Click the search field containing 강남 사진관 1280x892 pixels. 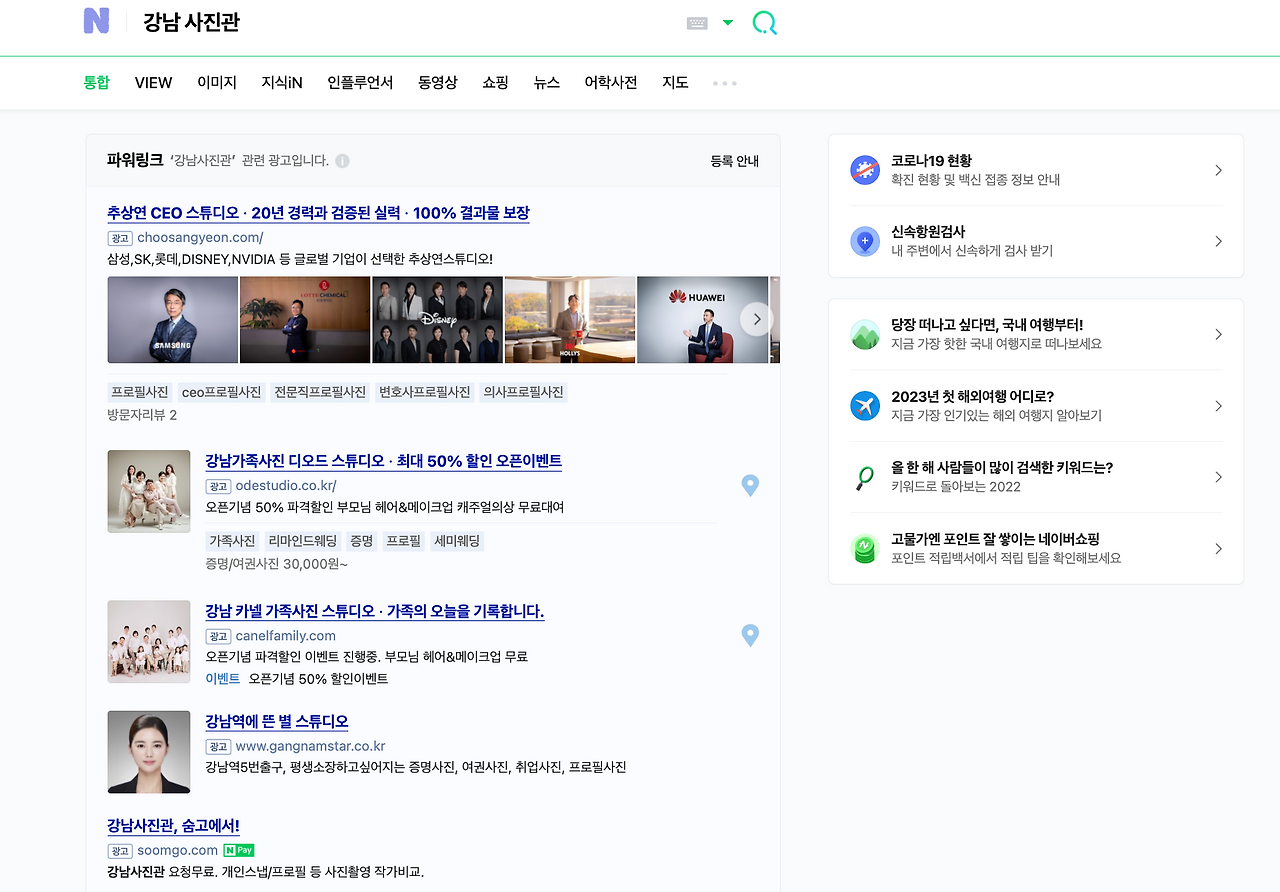point(400,22)
